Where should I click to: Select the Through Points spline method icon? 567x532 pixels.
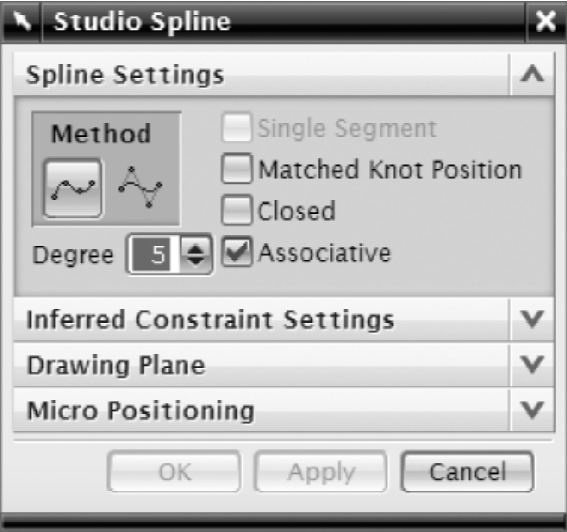pos(73,188)
